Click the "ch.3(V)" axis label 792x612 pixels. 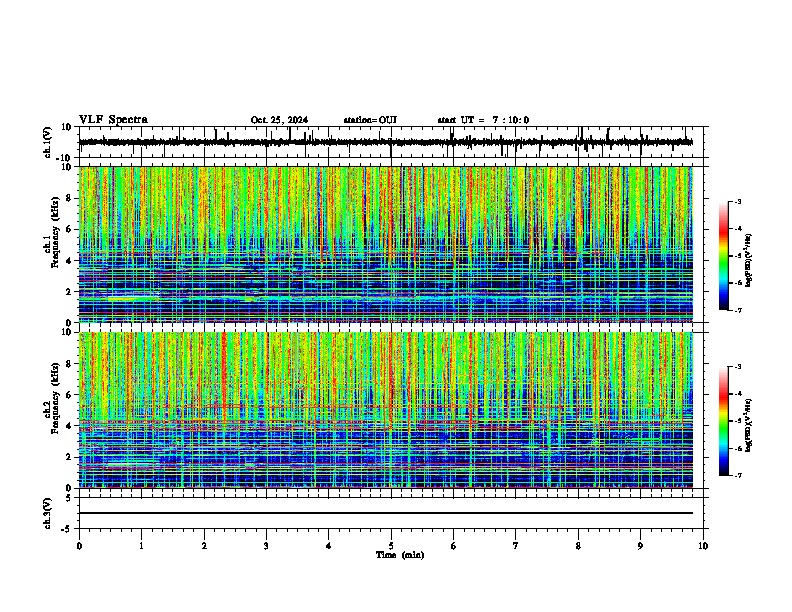click(47, 514)
